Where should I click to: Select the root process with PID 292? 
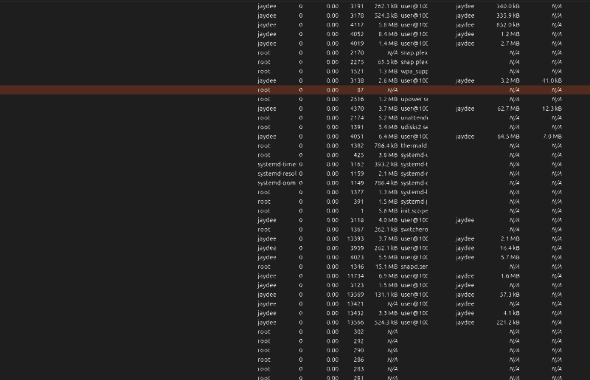click(x=295, y=341)
